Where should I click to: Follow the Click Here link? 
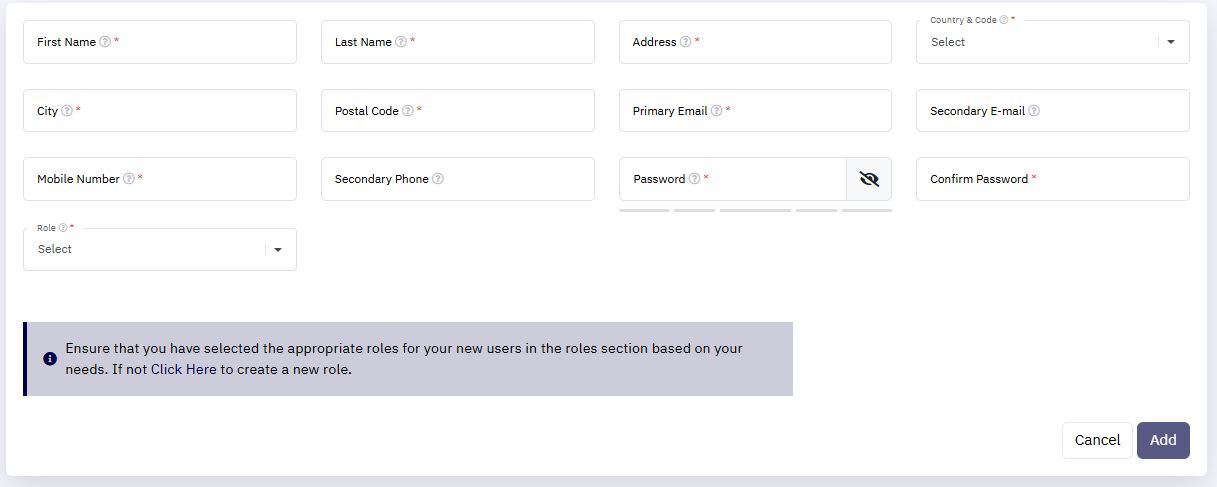[x=184, y=369]
